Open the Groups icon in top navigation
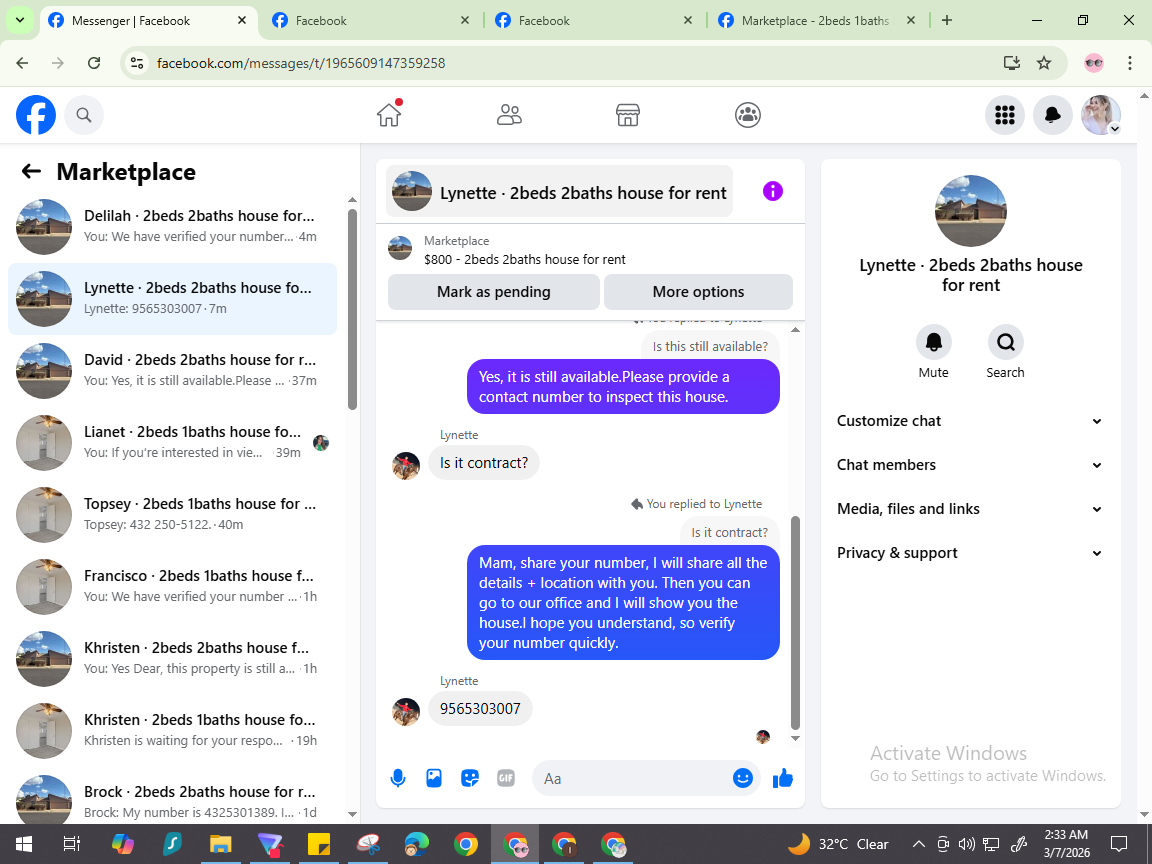 [x=747, y=115]
